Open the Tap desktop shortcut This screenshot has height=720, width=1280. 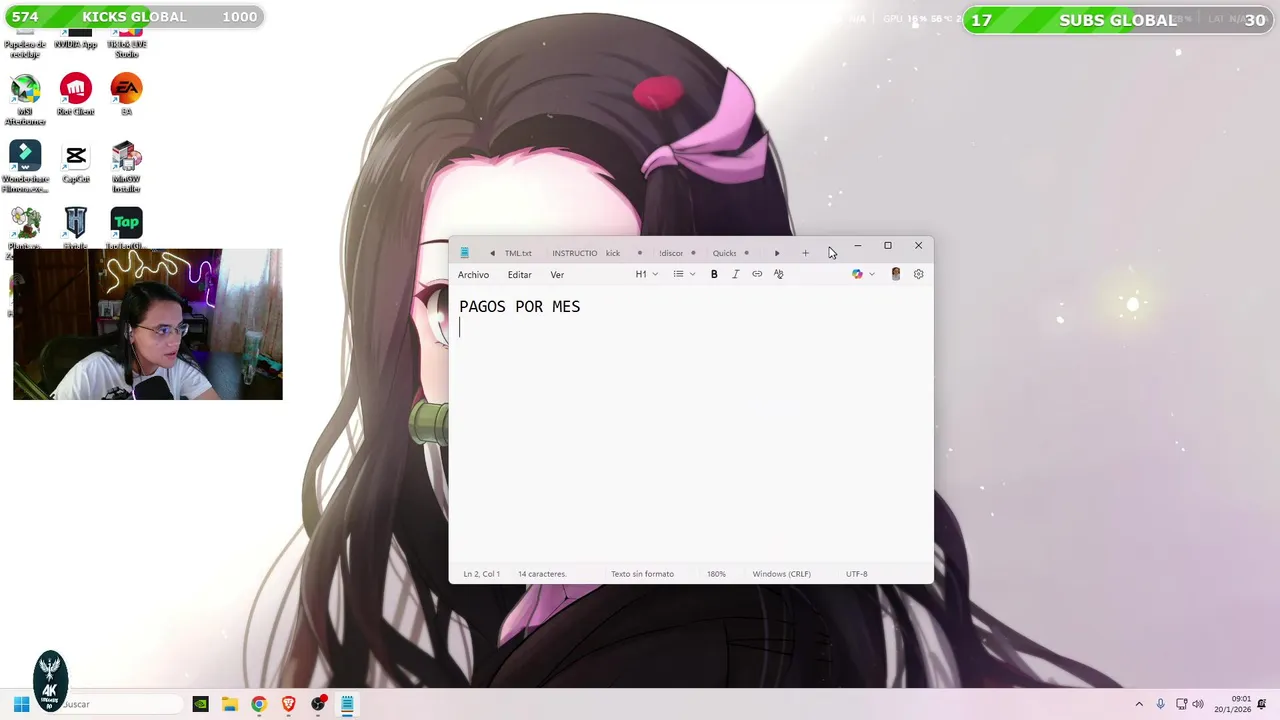(x=126, y=228)
